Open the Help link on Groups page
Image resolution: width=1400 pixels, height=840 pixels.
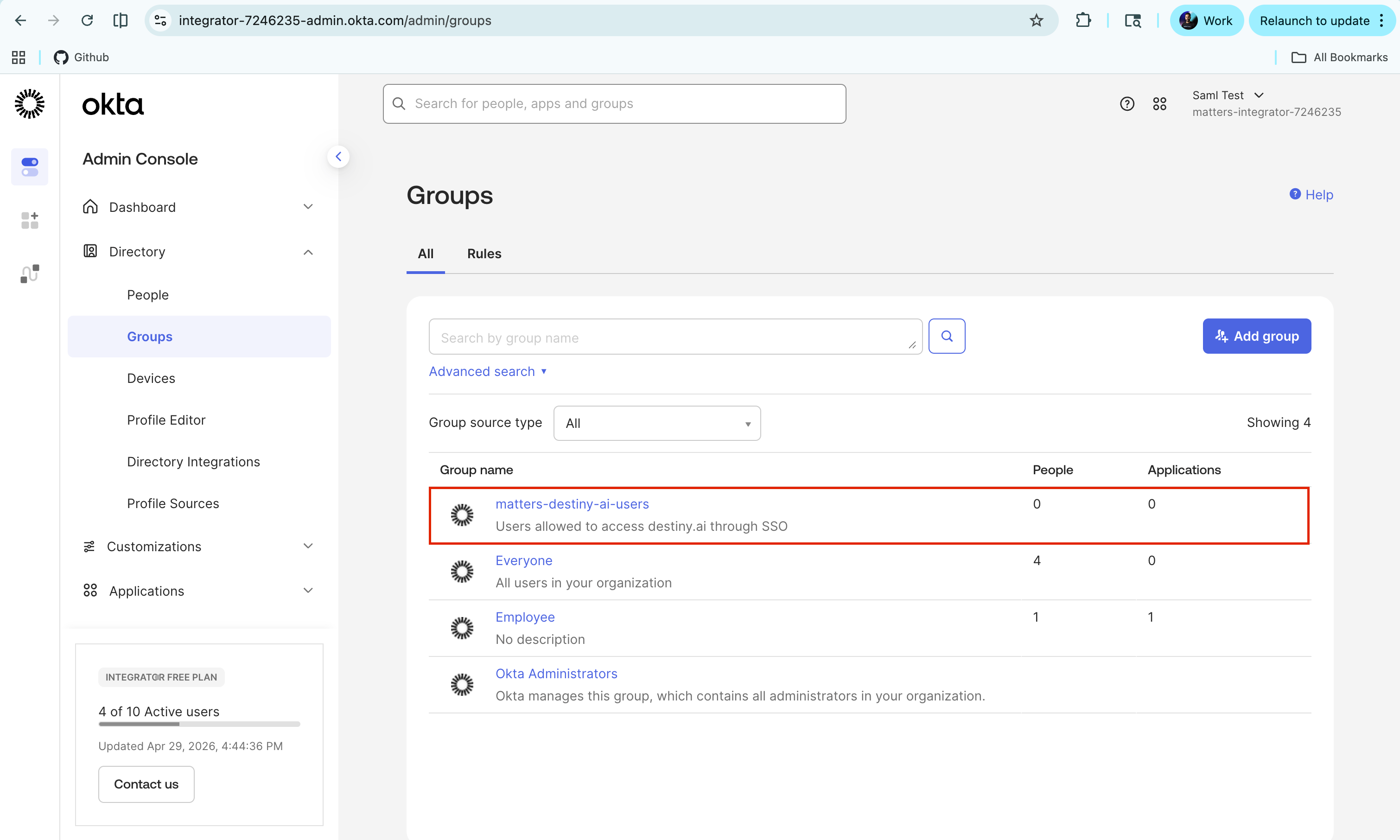click(x=1311, y=195)
